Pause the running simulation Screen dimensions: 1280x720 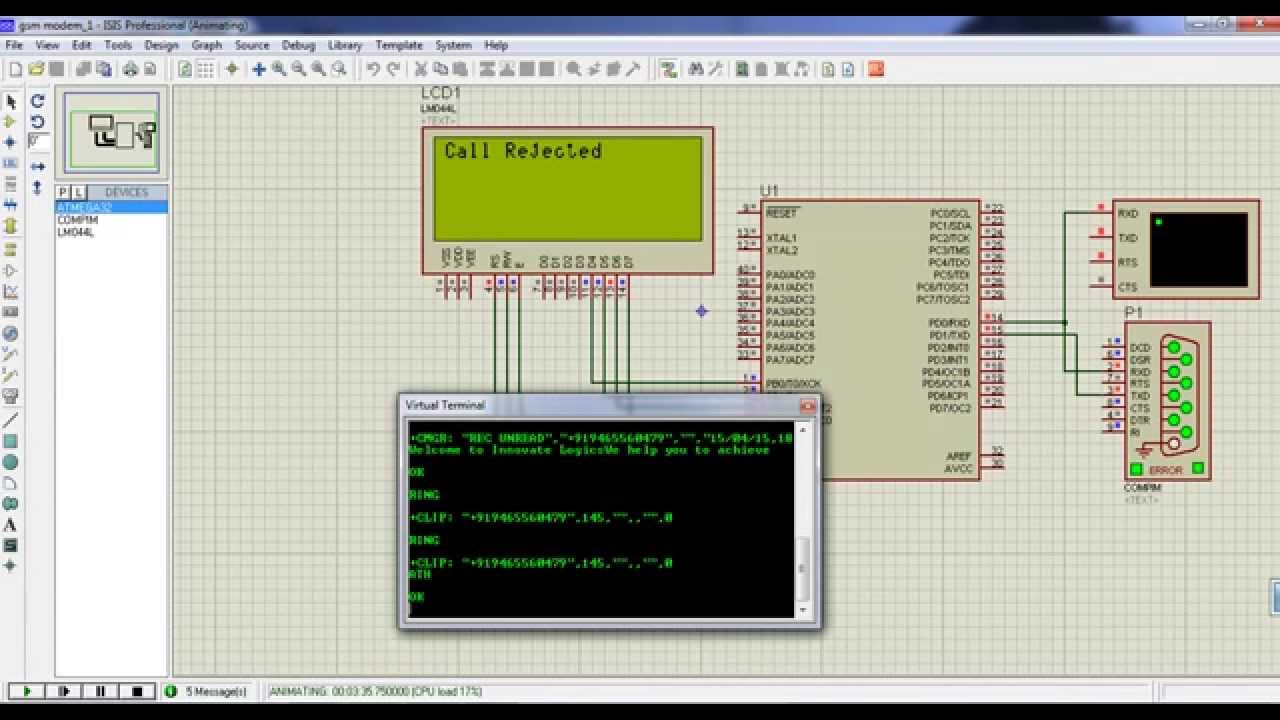click(100, 691)
